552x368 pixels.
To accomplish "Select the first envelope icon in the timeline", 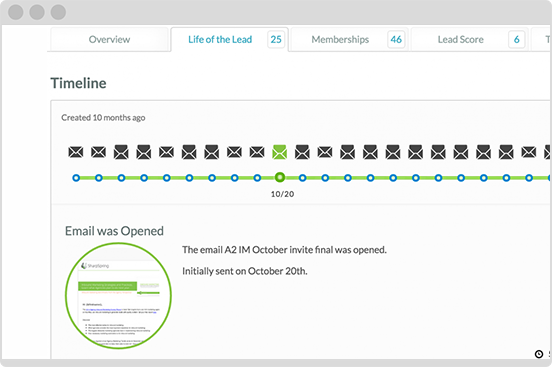I will pos(76,152).
